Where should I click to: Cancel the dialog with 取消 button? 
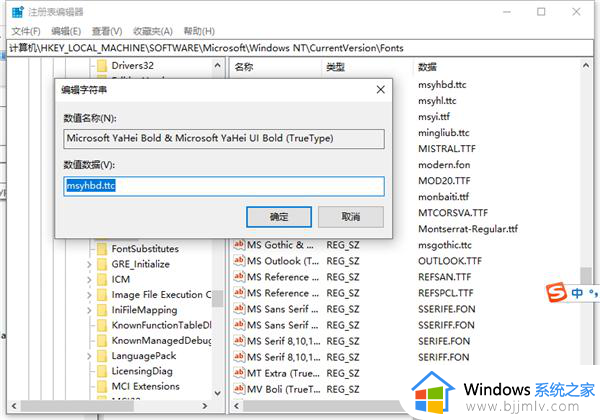[351, 217]
